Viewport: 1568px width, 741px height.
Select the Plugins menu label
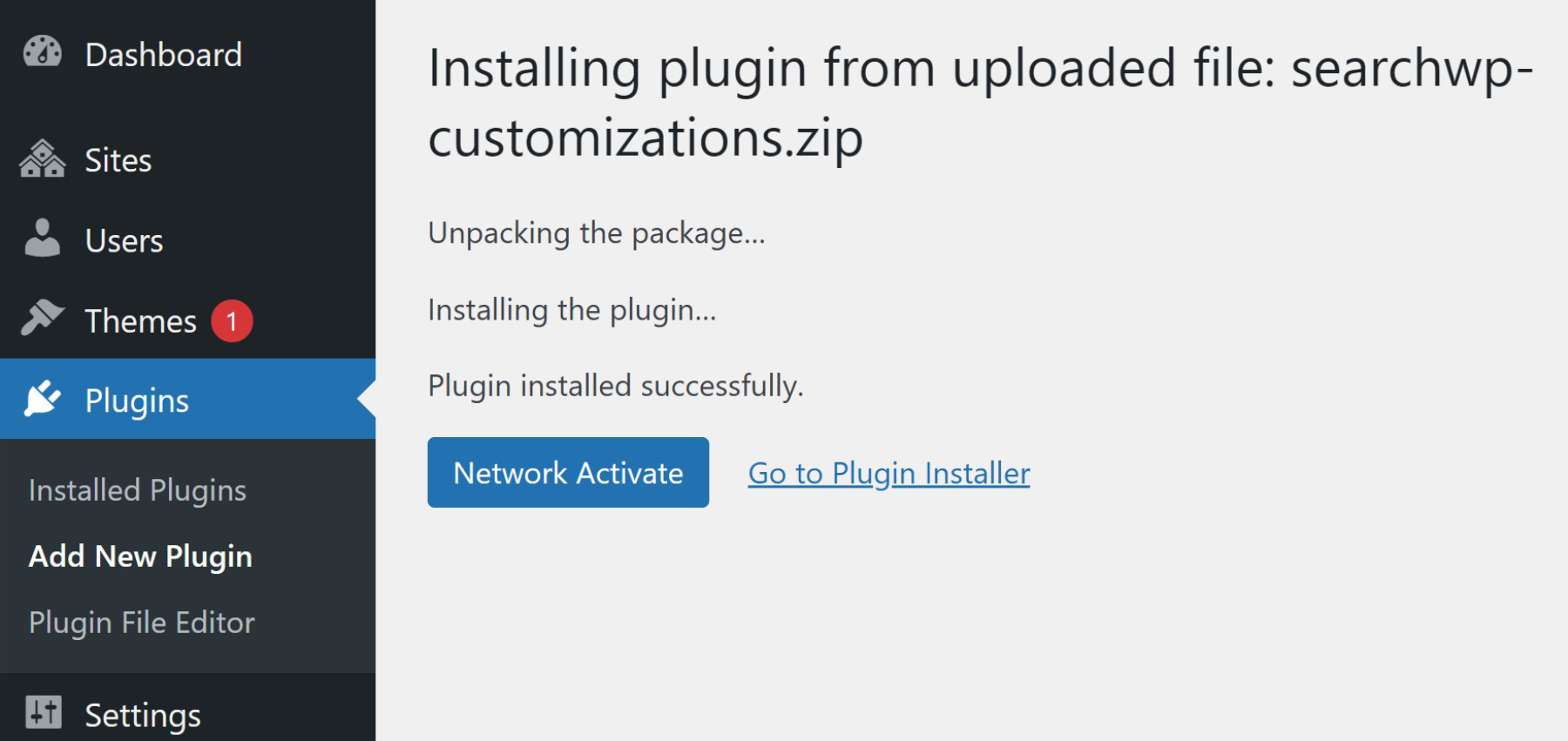click(137, 401)
